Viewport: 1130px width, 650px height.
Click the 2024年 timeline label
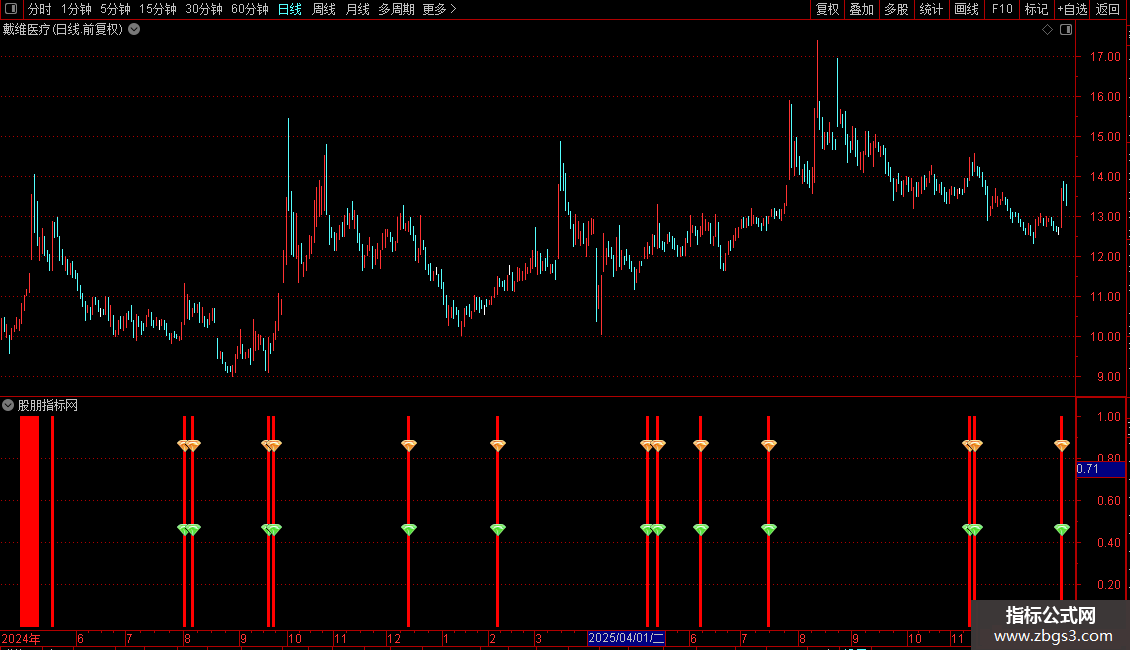coord(21,638)
